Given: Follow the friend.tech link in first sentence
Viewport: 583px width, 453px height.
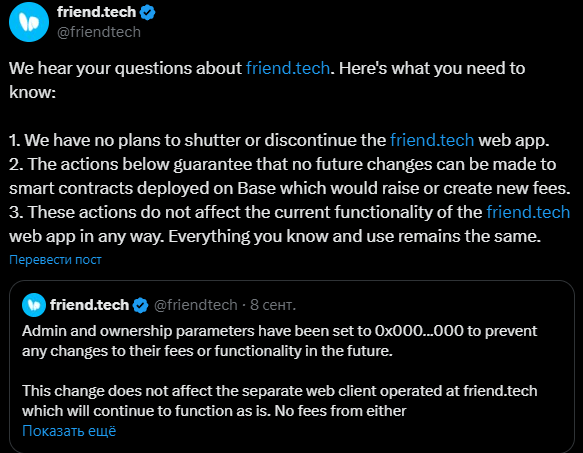Looking at the screenshot, I should 288,68.
